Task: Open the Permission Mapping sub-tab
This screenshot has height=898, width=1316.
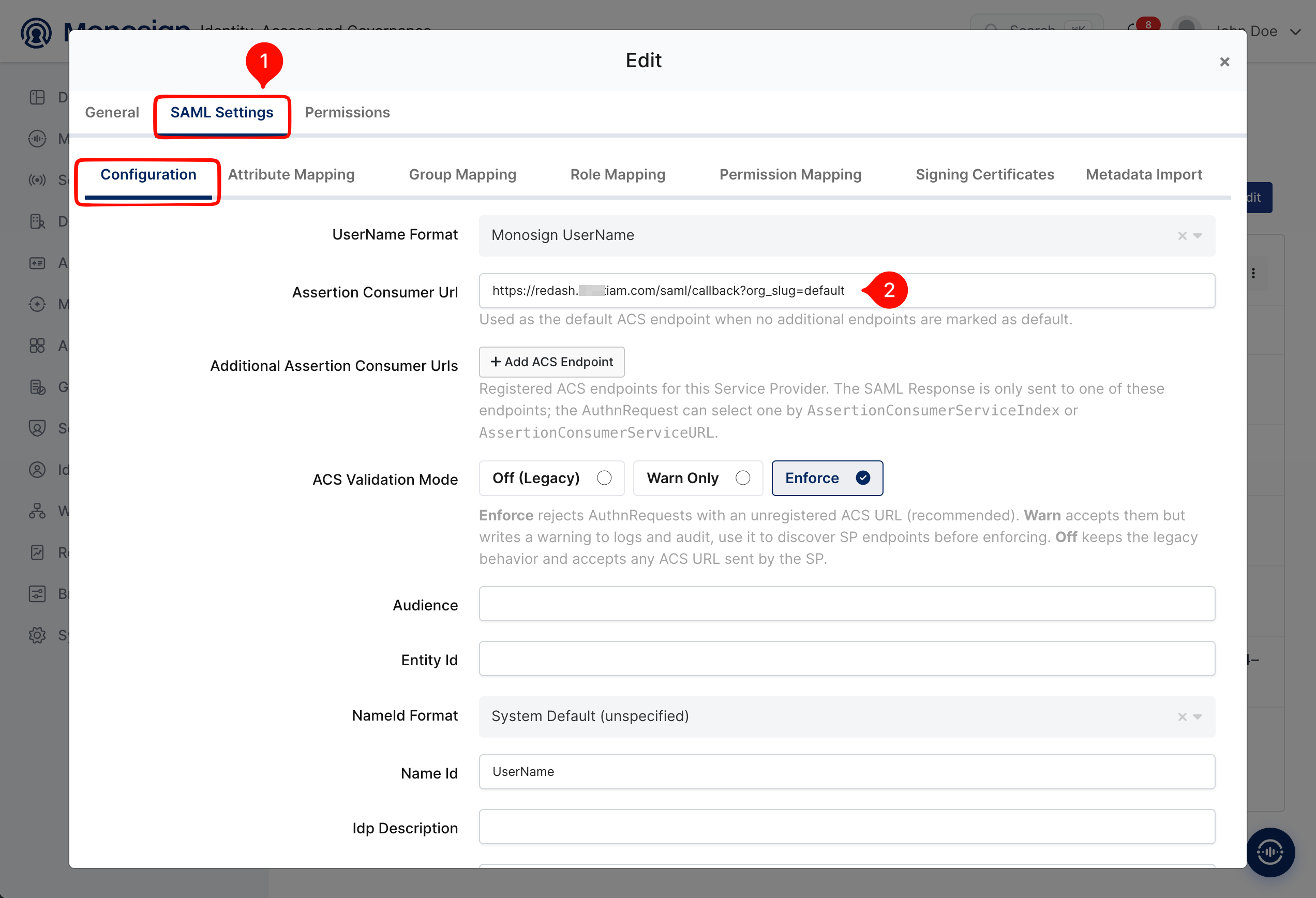Action: (x=790, y=174)
